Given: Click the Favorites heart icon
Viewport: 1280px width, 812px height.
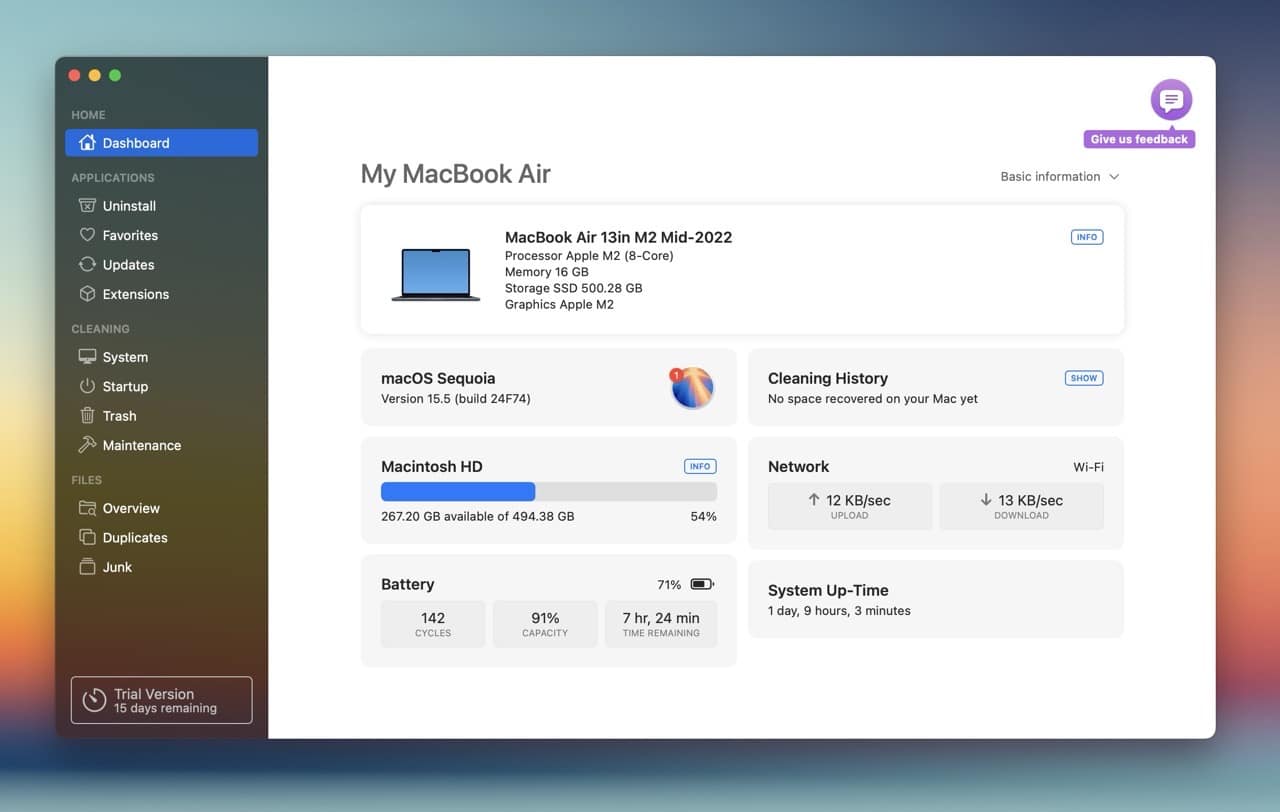Looking at the screenshot, I should 88,235.
